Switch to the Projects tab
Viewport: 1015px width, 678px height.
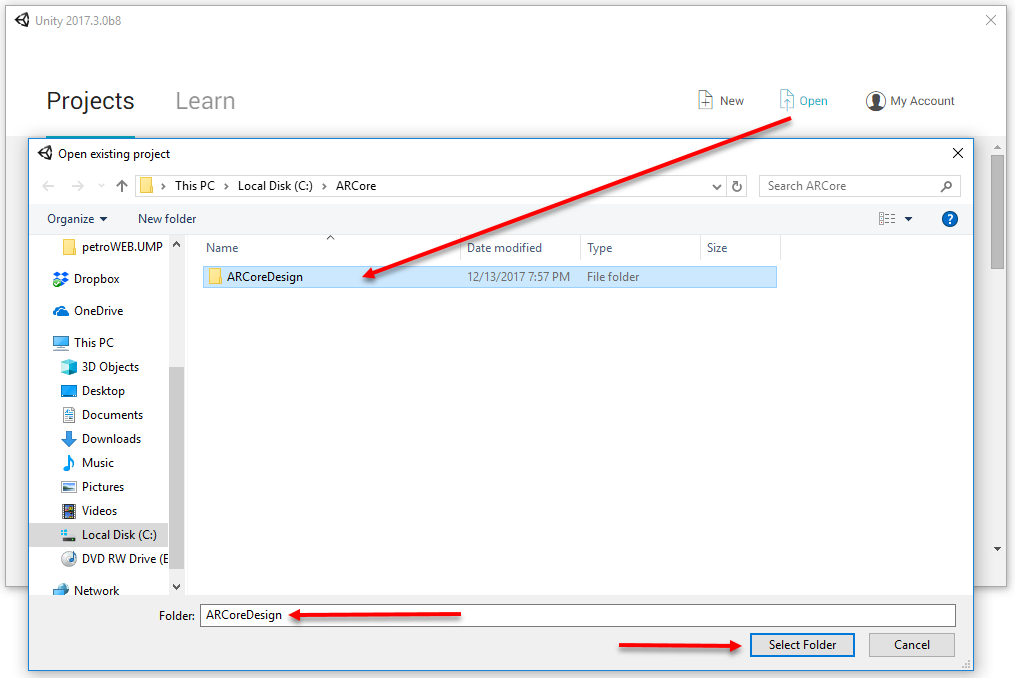[x=91, y=101]
